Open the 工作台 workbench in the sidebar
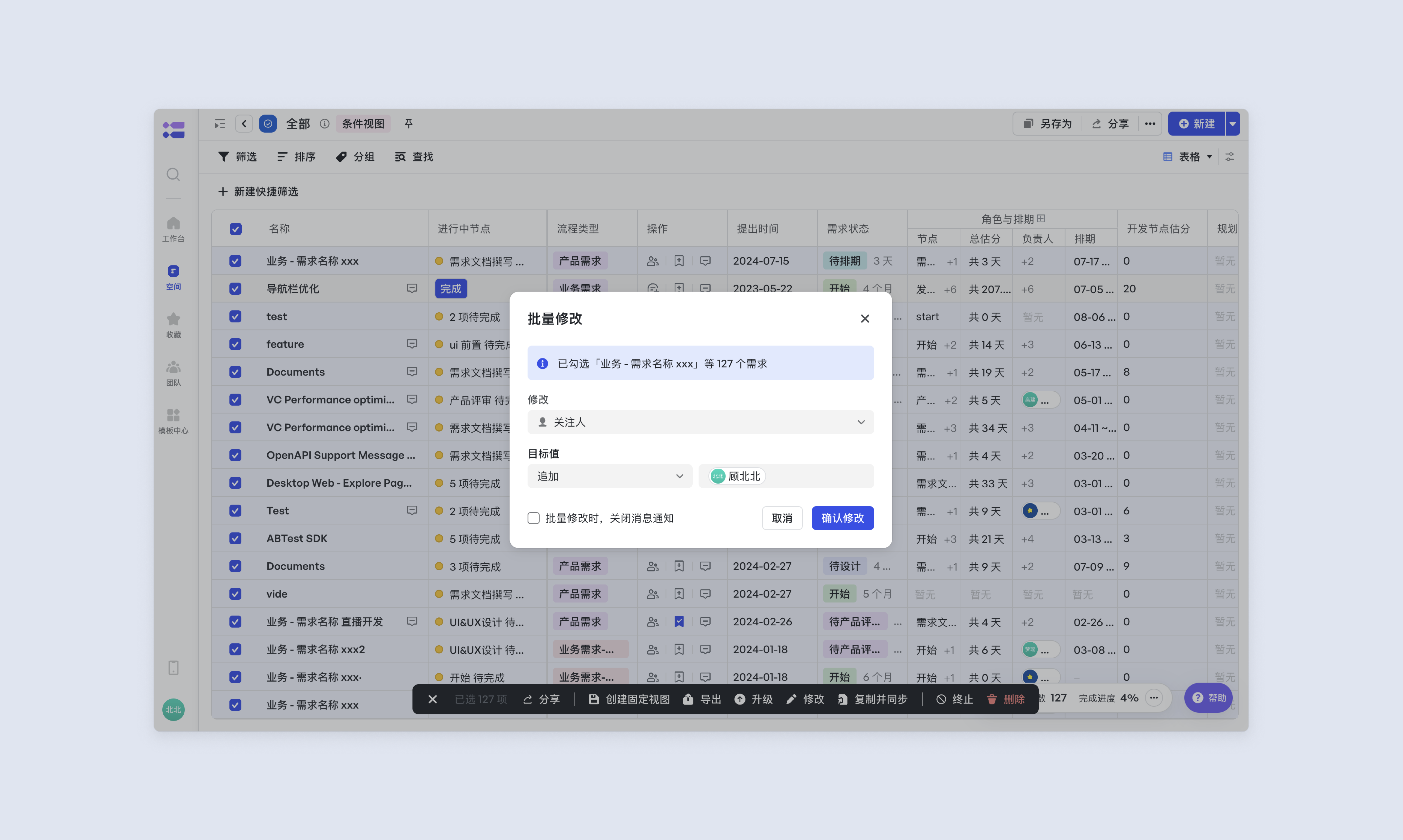The height and width of the screenshot is (840, 1403). tap(173, 229)
